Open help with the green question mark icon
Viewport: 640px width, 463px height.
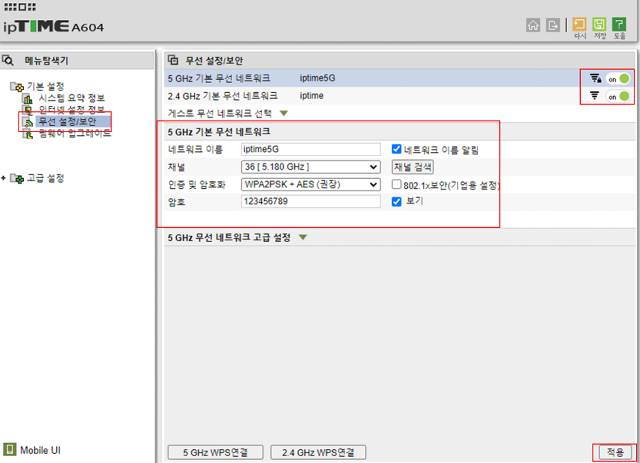[619, 24]
